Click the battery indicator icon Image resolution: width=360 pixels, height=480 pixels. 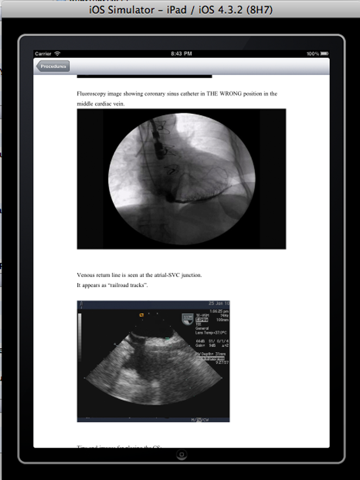pyautogui.click(x=324, y=53)
